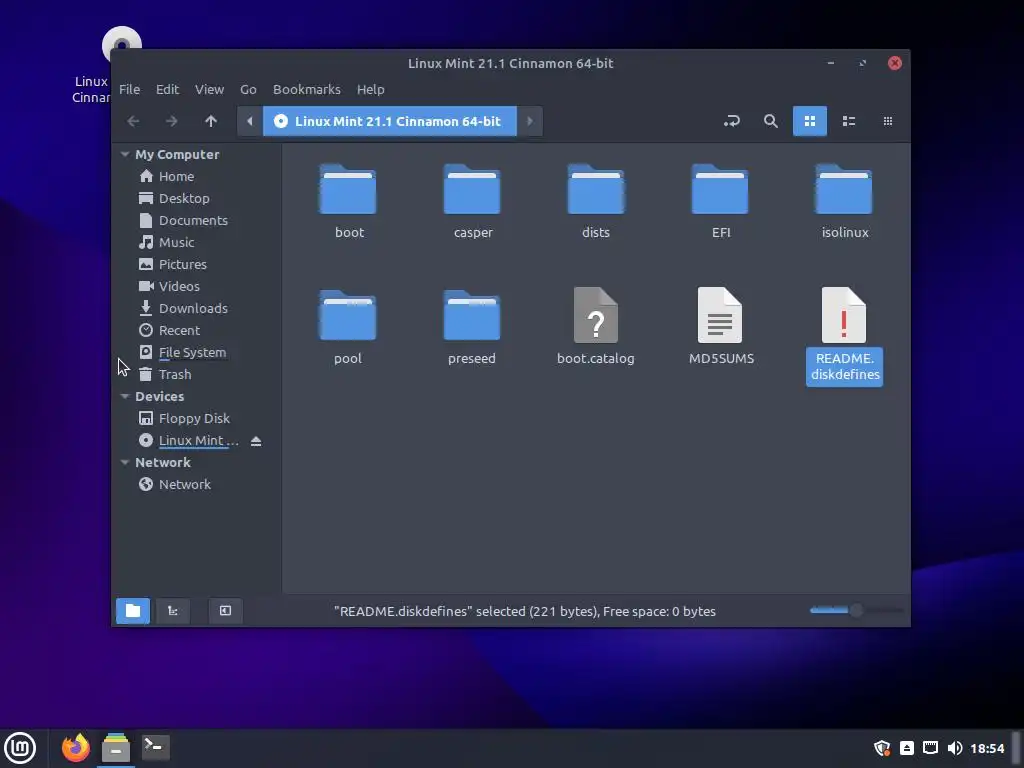Select the dists folder
The image size is (1024, 768).
tap(596, 201)
